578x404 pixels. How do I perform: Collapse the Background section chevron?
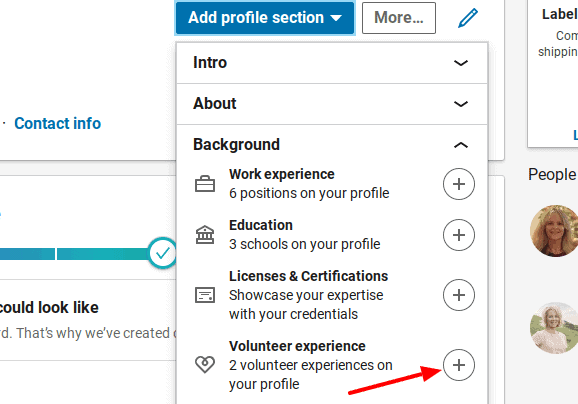(x=460, y=145)
